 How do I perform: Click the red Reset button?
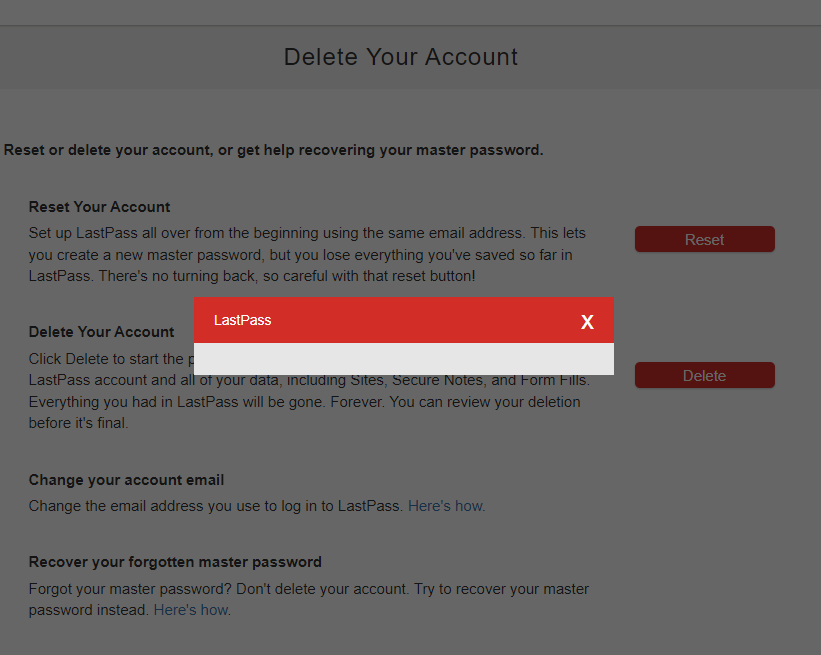[x=705, y=239]
